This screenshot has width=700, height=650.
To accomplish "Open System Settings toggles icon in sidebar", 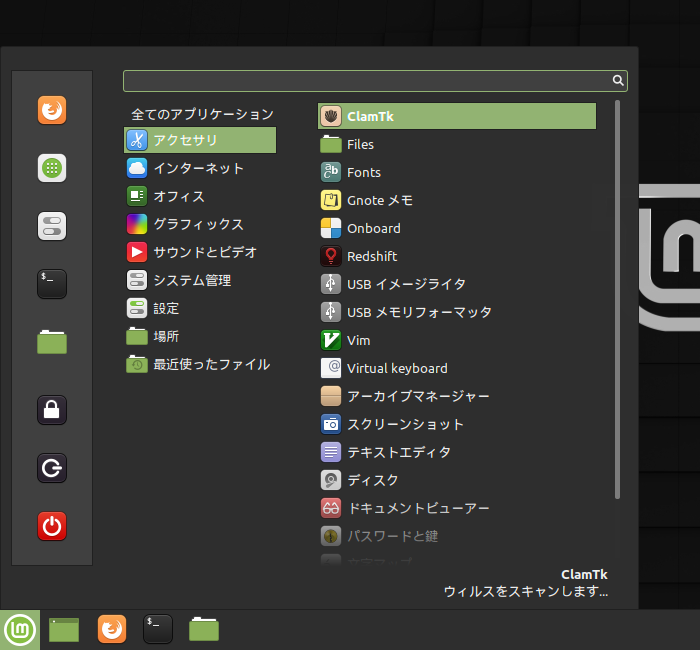I will pyautogui.click(x=52, y=226).
